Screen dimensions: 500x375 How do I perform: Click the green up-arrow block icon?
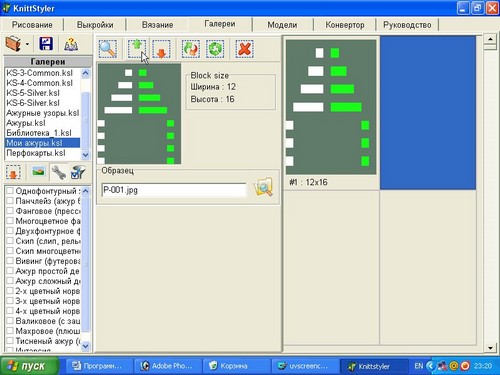tap(137, 49)
